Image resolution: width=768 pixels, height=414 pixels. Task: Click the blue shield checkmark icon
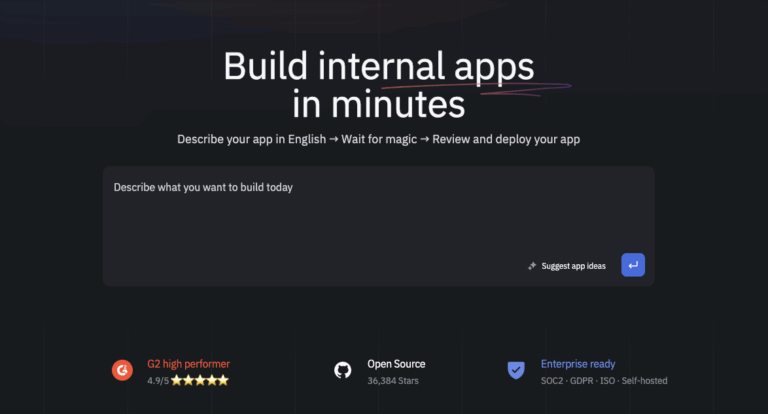point(516,370)
